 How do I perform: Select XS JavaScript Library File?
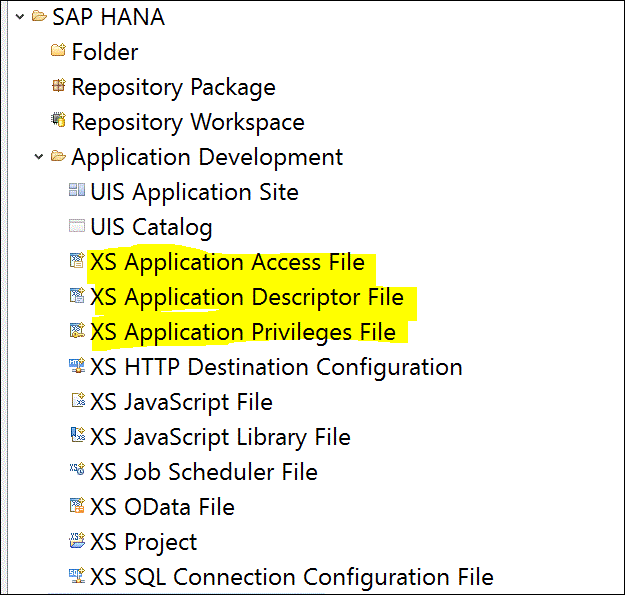point(221,437)
